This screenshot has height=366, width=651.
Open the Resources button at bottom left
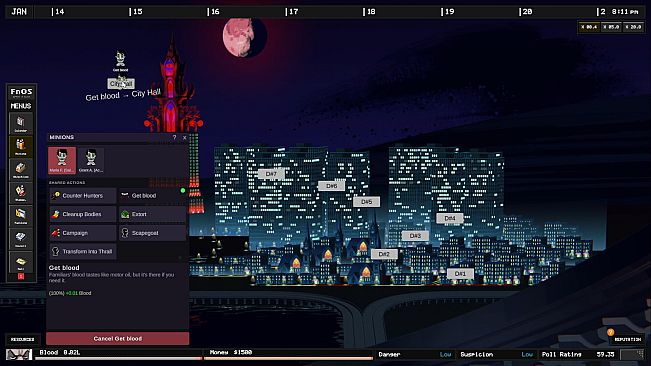coord(22,339)
